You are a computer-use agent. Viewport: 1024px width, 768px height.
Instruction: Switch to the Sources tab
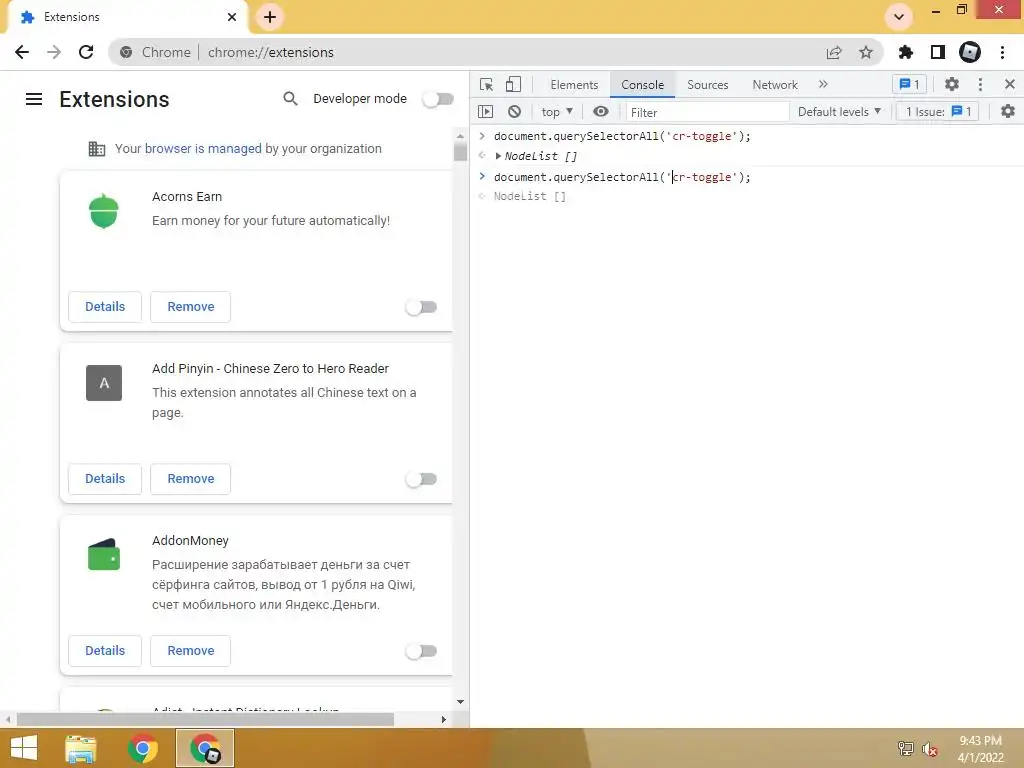pyautogui.click(x=707, y=85)
